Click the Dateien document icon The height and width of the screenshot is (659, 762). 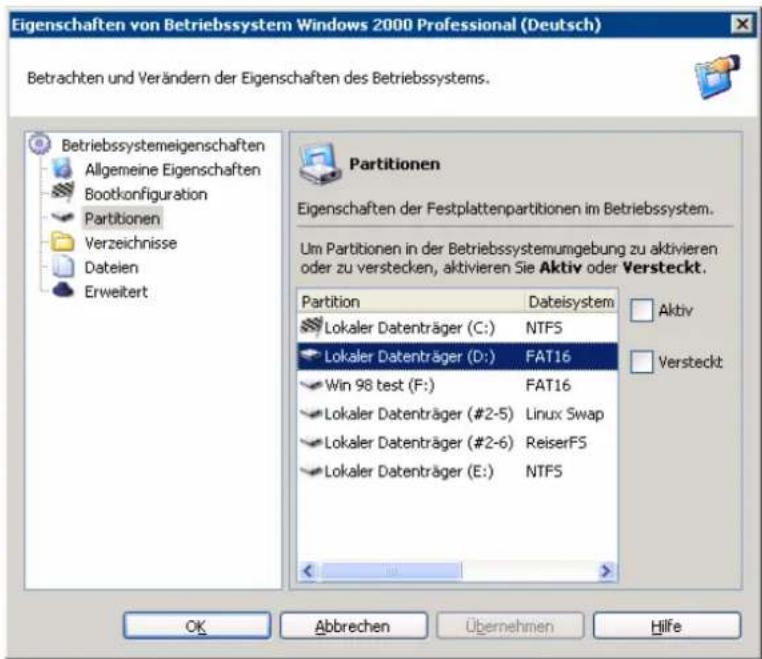tap(63, 267)
